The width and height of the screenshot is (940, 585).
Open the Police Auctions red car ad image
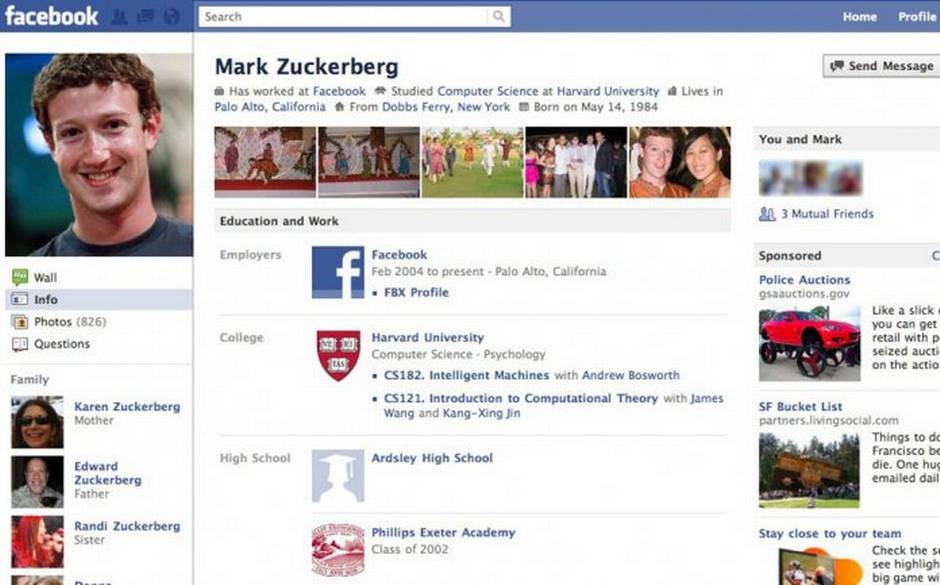click(x=809, y=345)
